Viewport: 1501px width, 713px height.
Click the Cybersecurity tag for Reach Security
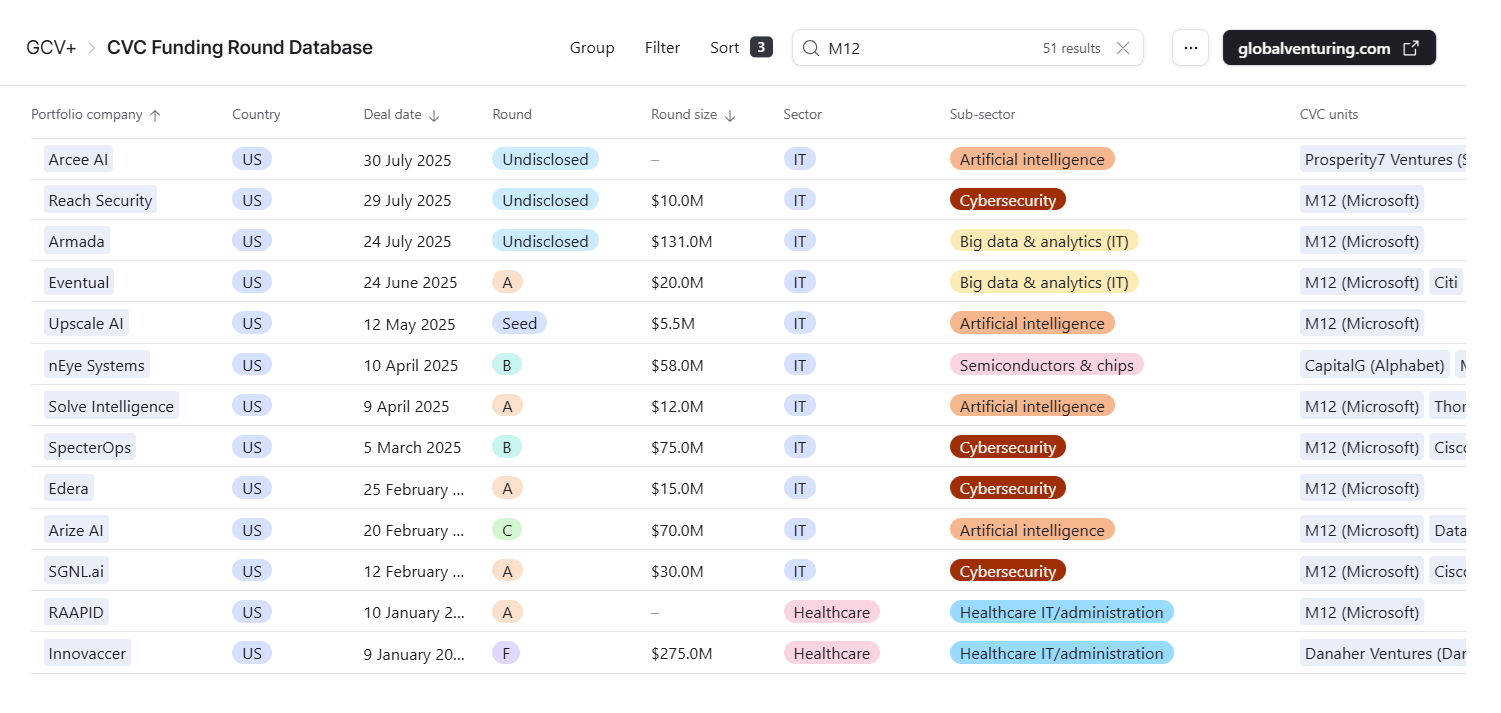1007,200
